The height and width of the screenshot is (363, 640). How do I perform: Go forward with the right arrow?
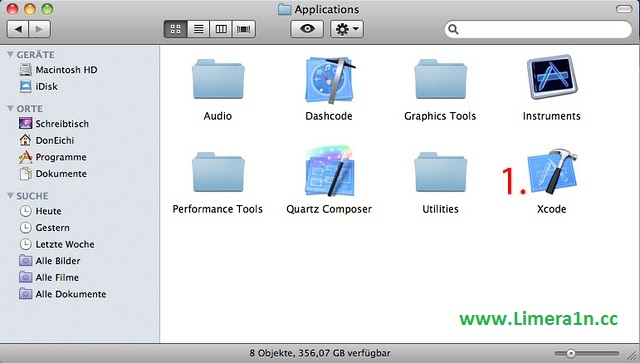pyautogui.click(x=40, y=29)
